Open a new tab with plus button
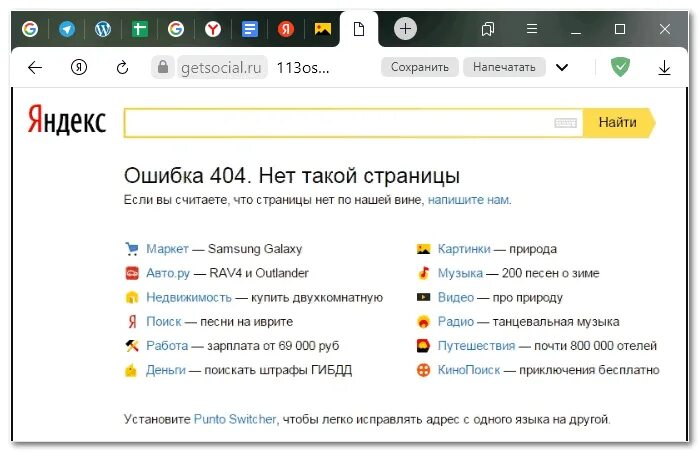This screenshot has height=453, width=700. click(405, 29)
